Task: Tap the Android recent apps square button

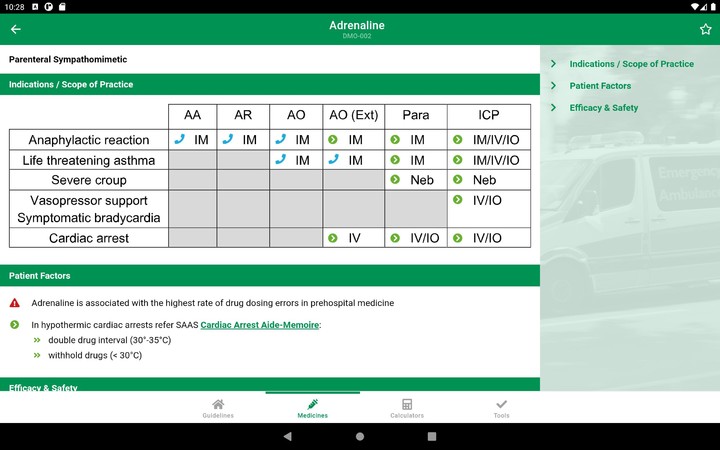Action: (432, 436)
